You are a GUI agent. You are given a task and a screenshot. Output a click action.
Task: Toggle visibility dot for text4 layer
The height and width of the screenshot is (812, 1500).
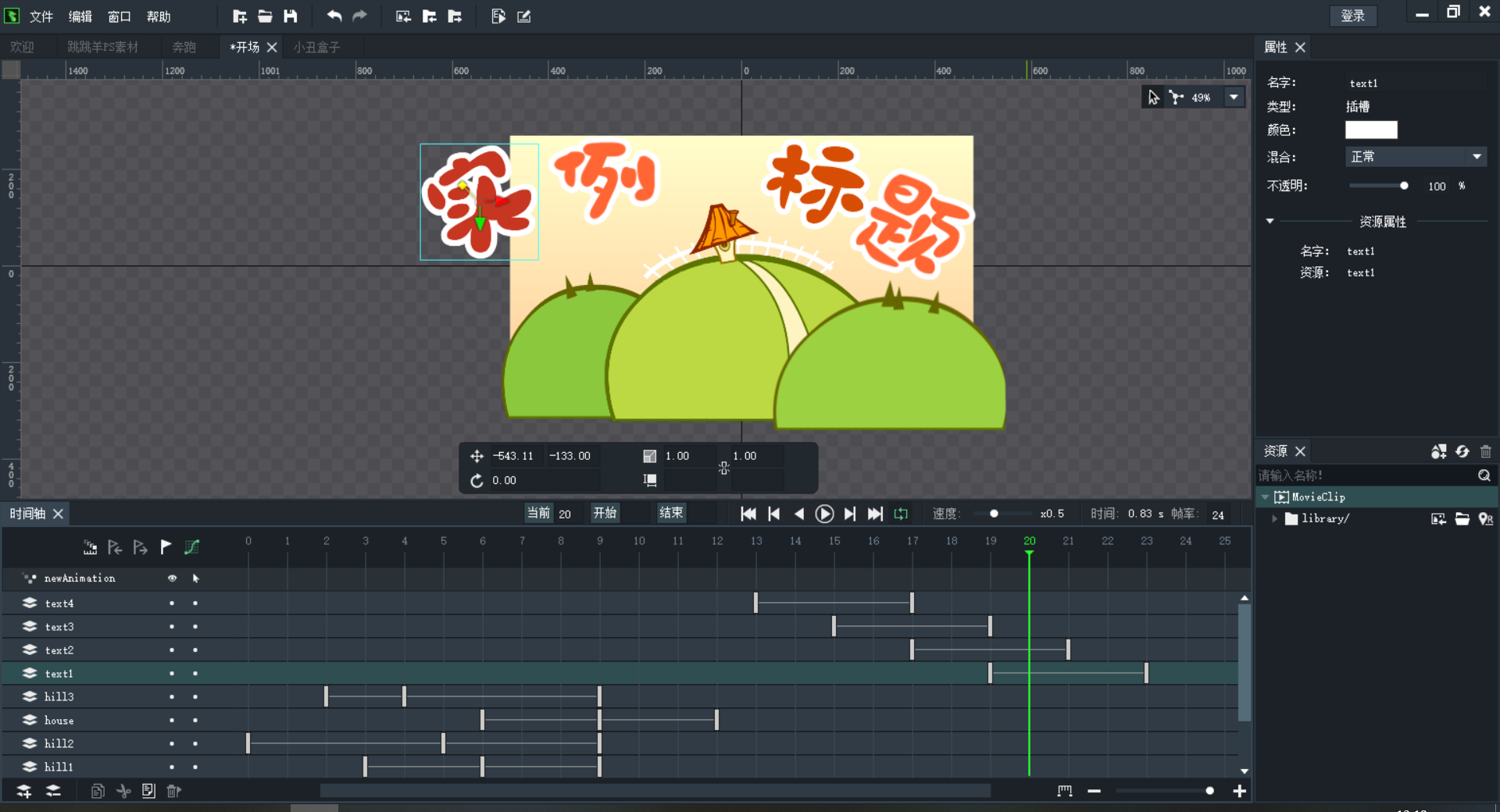172,604
